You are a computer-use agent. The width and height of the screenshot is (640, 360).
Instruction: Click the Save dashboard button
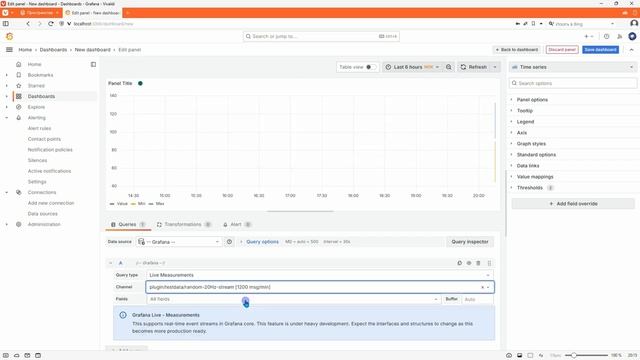click(600, 49)
